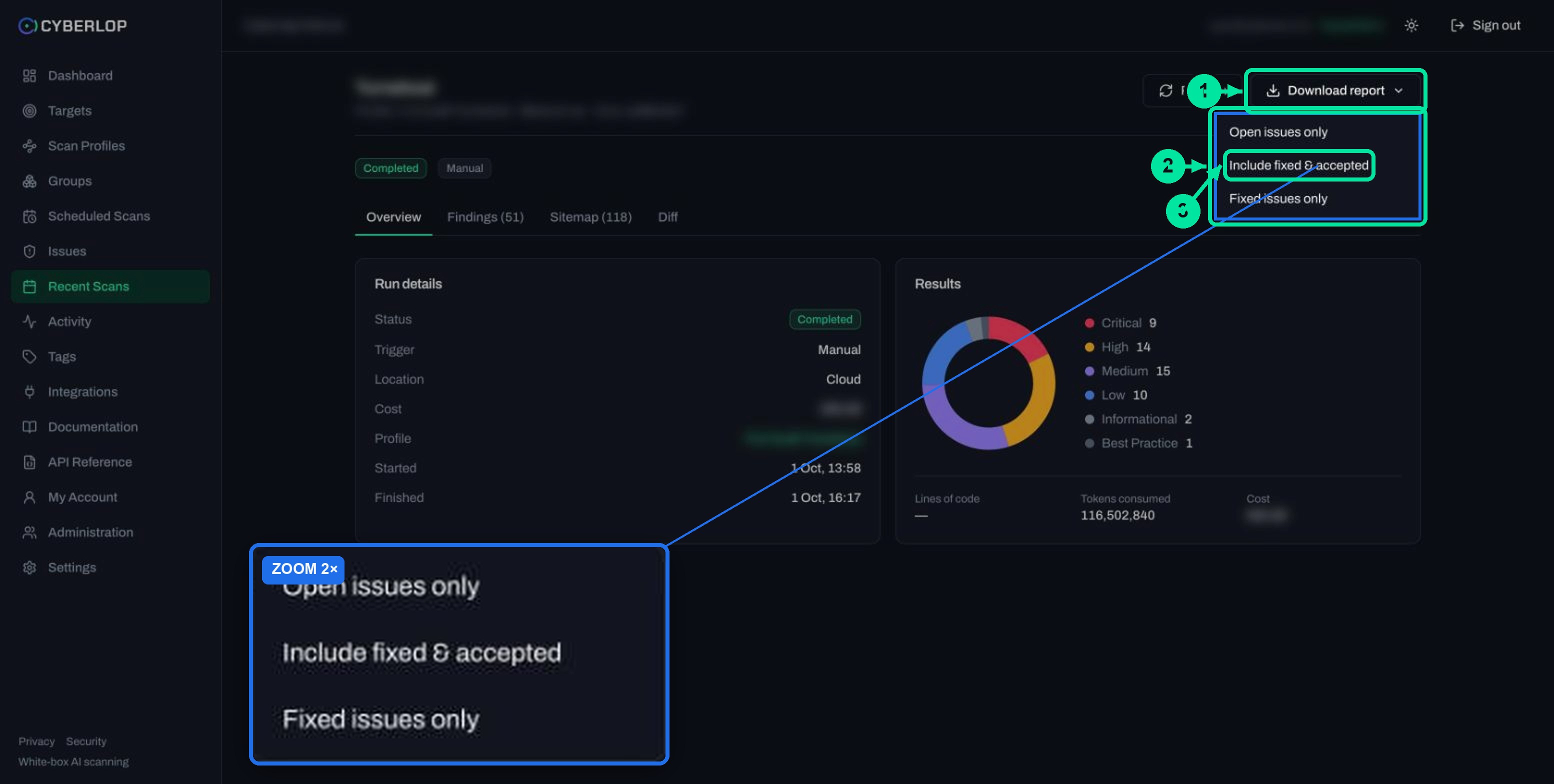Click the Sign out button
This screenshot has height=784, width=1554.
point(1485,25)
